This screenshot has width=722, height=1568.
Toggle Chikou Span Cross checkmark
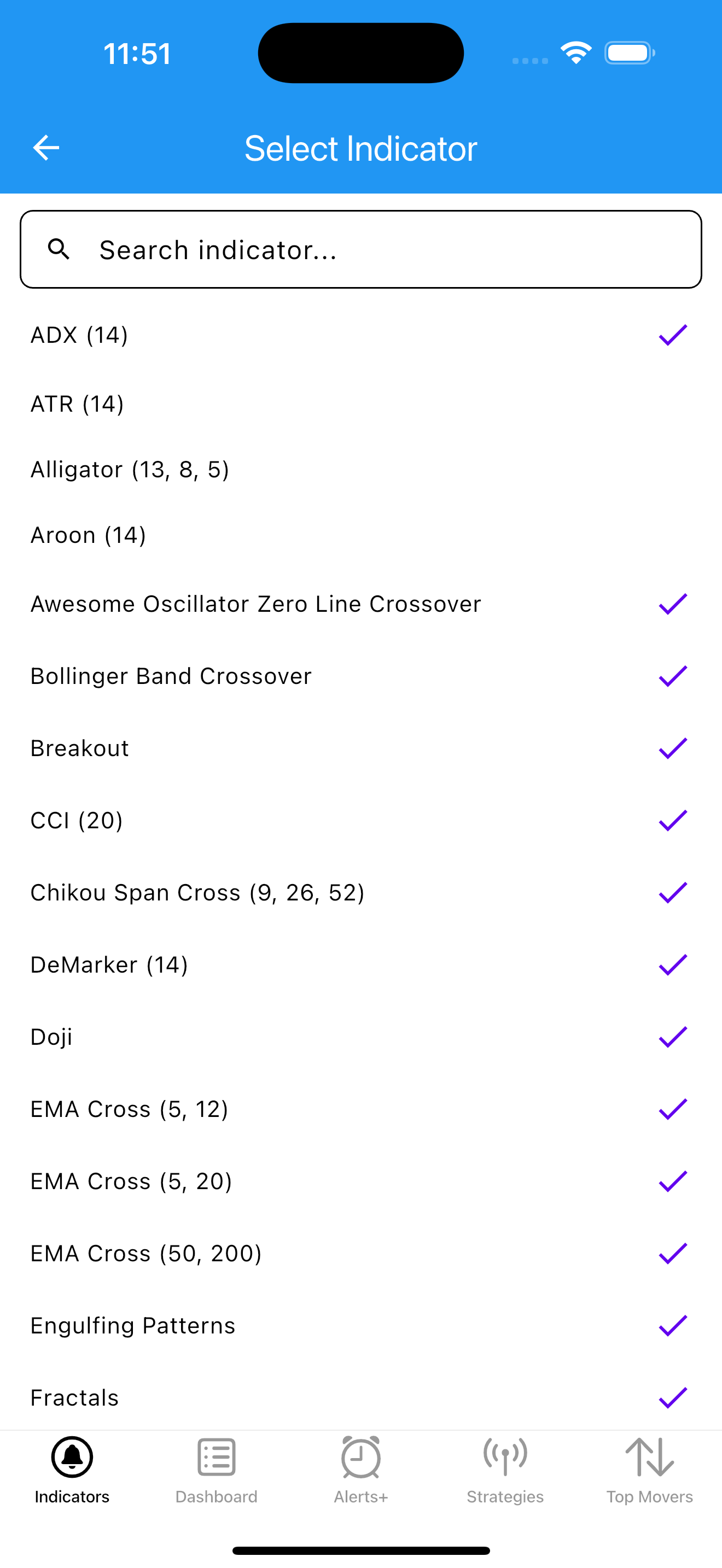point(673,892)
